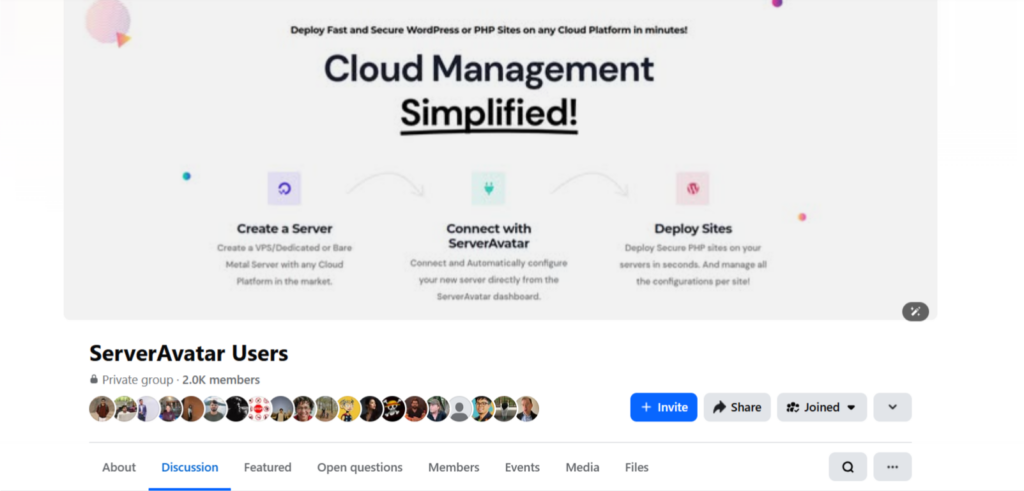Screen dimensions: 1024x491
Task: Click the last member avatar in the row
Action: (x=526, y=409)
